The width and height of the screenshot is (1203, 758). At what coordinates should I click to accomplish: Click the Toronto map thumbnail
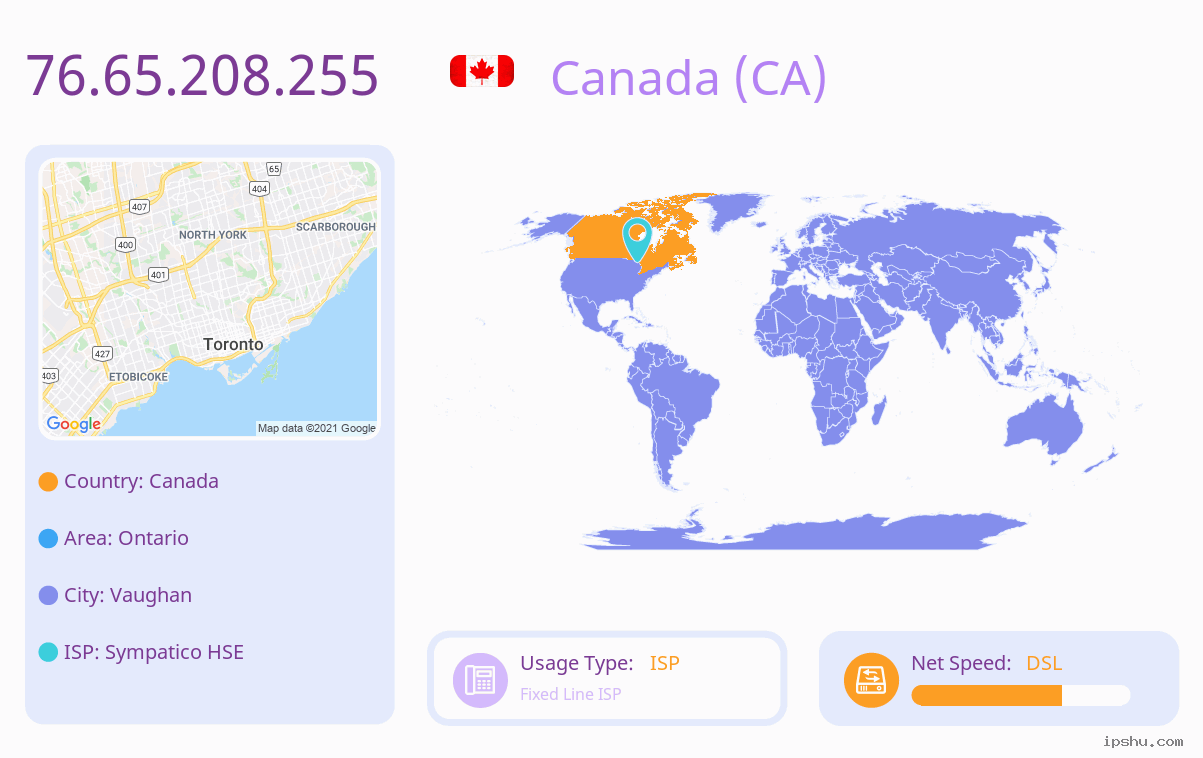pyautogui.click(x=210, y=299)
